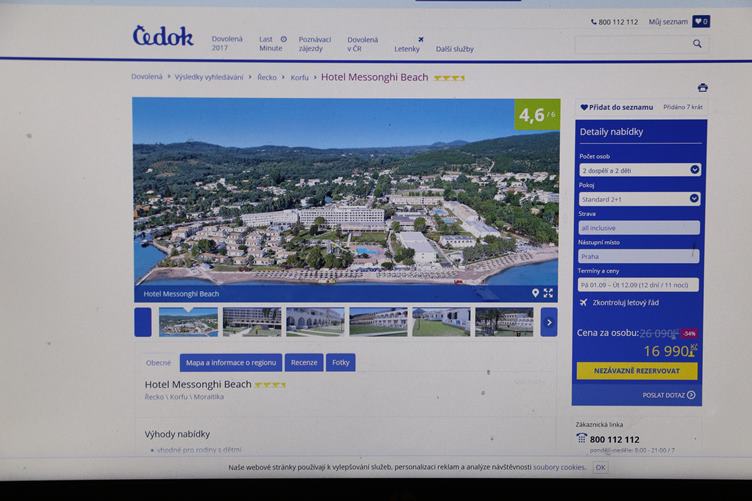Select the second gallery thumbnail
752x501 pixels.
(x=252, y=322)
